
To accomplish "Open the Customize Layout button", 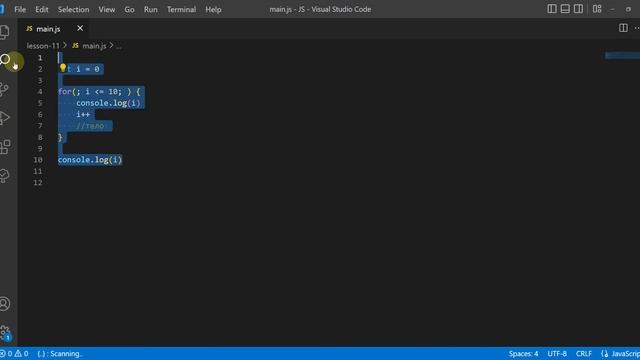I will [x=597, y=9].
